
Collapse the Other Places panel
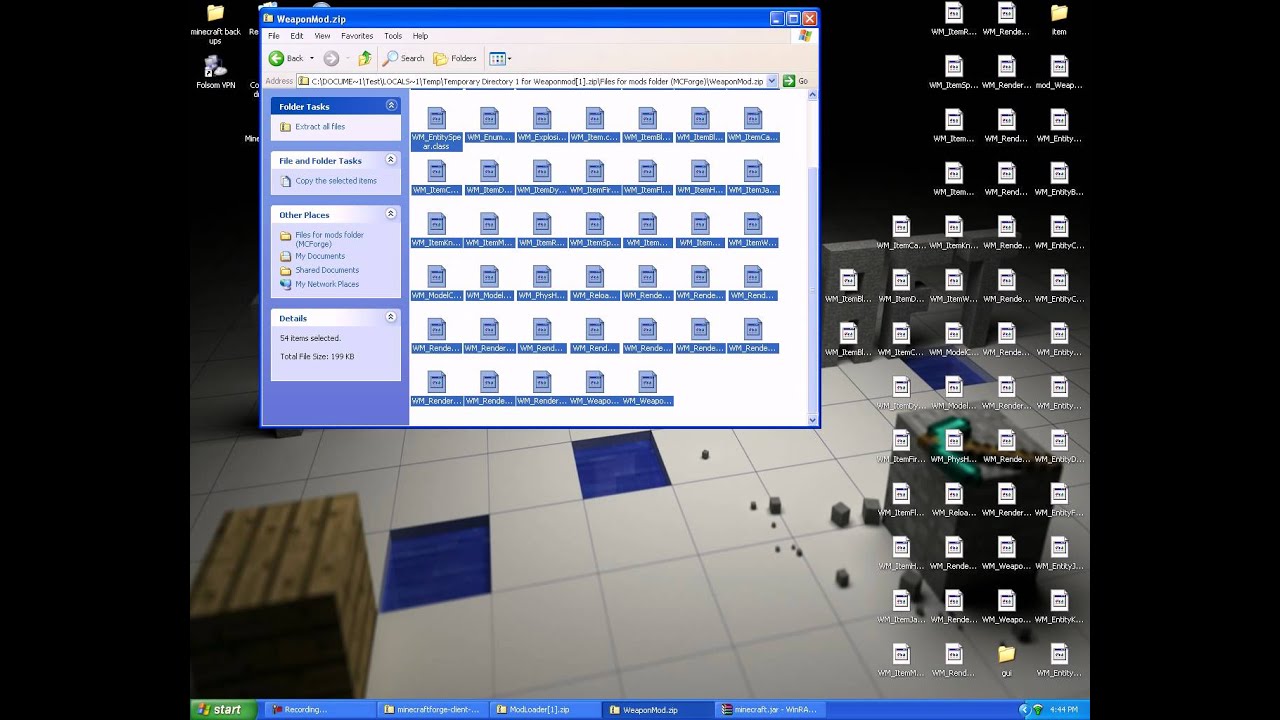[x=391, y=213]
